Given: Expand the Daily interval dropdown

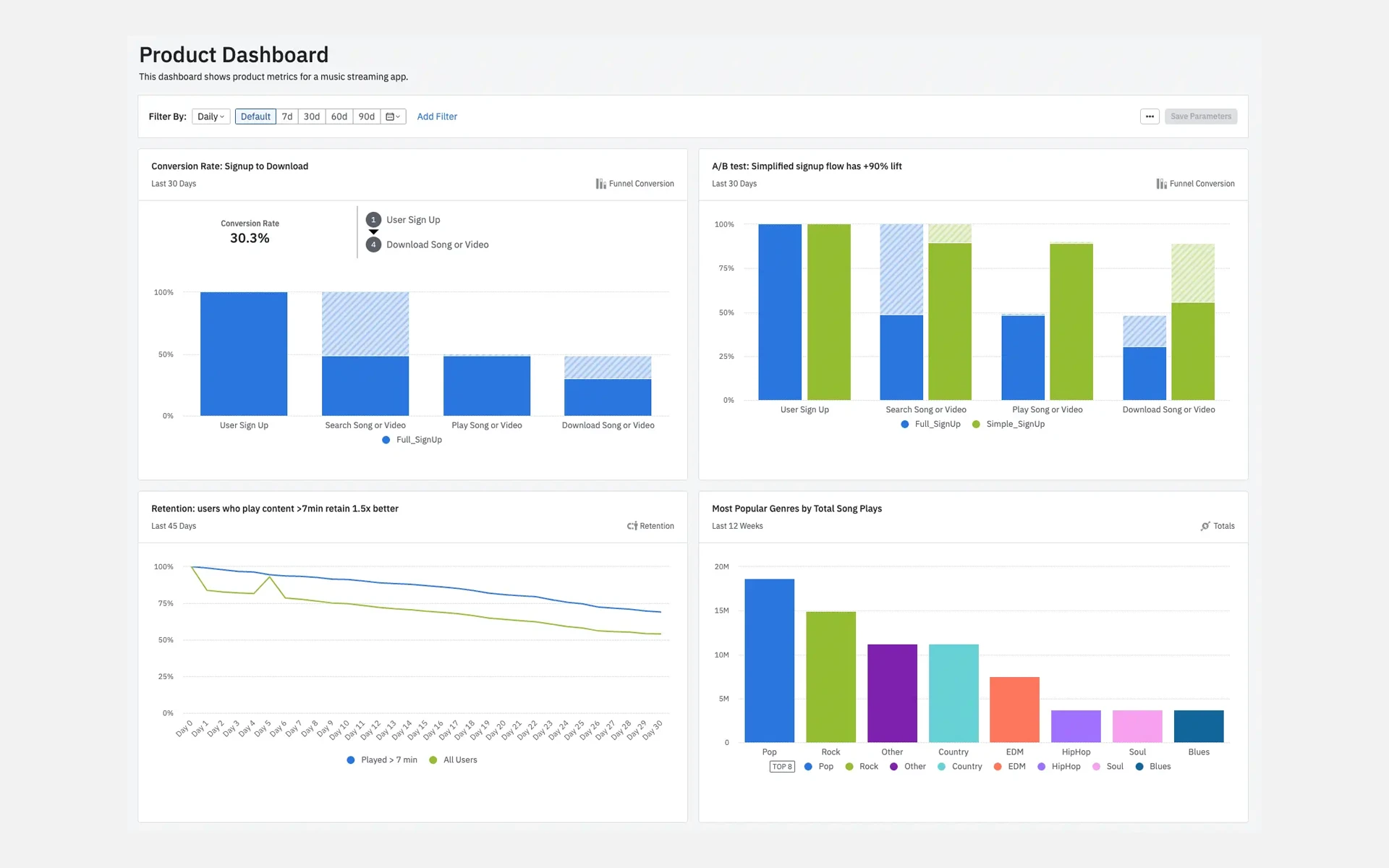Looking at the screenshot, I should 211,116.
